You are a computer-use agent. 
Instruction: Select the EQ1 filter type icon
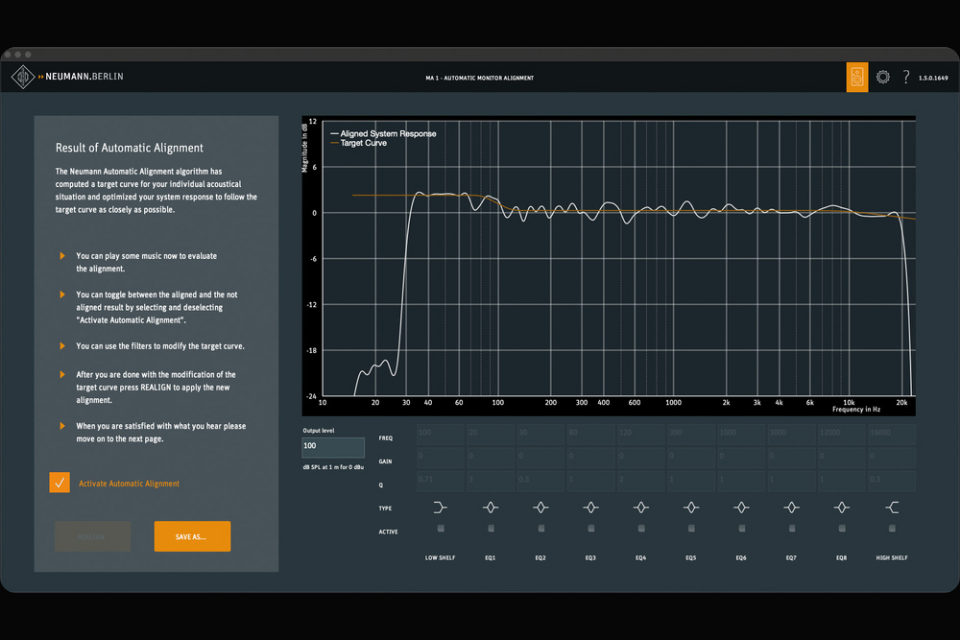(490, 507)
